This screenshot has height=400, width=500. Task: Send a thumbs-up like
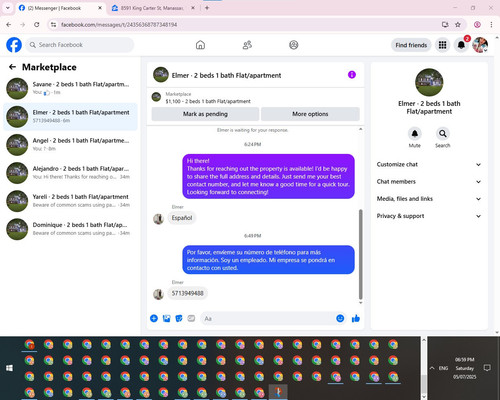pyautogui.click(x=356, y=318)
